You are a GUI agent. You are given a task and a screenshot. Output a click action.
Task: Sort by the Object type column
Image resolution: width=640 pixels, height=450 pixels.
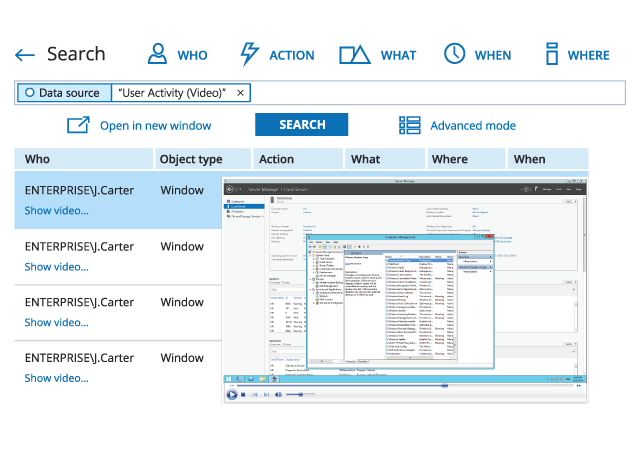click(x=203, y=159)
